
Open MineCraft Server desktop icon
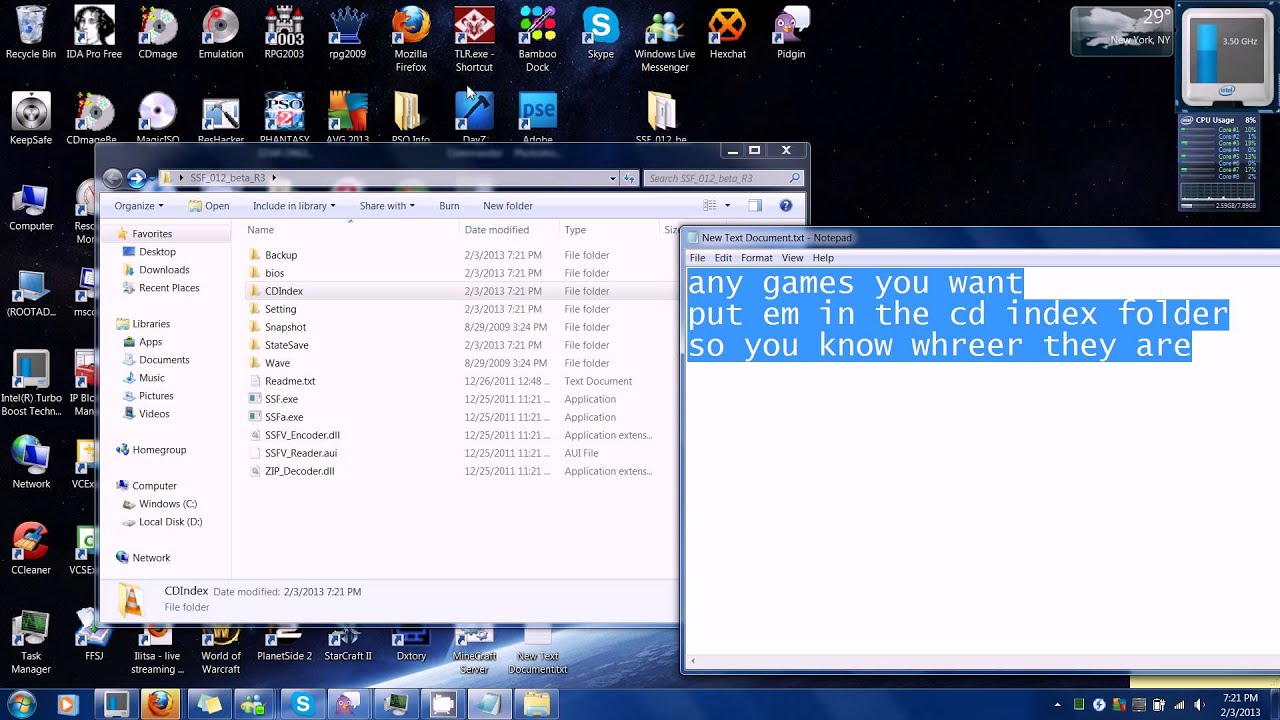pos(474,650)
